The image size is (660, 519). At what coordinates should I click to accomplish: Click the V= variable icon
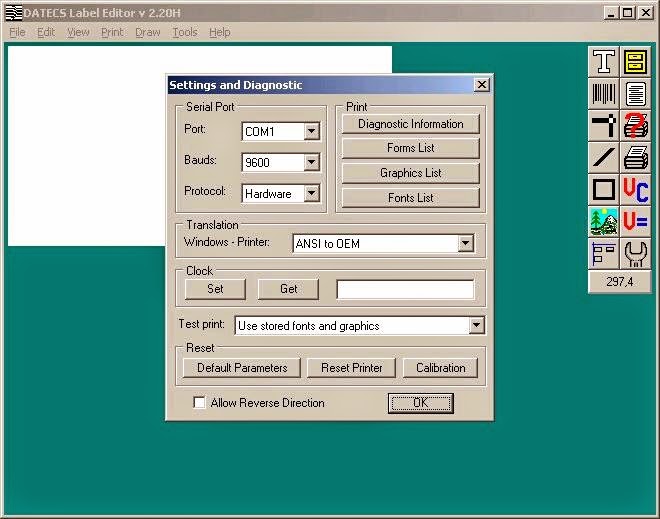pyautogui.click(x=635, y=221)
